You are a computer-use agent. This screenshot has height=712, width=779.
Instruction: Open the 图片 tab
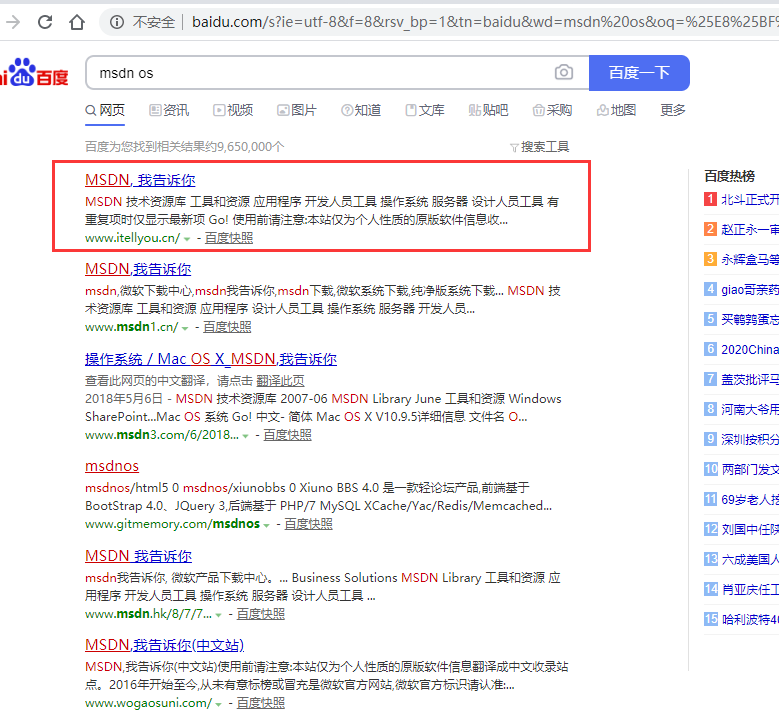click(297, 110)
